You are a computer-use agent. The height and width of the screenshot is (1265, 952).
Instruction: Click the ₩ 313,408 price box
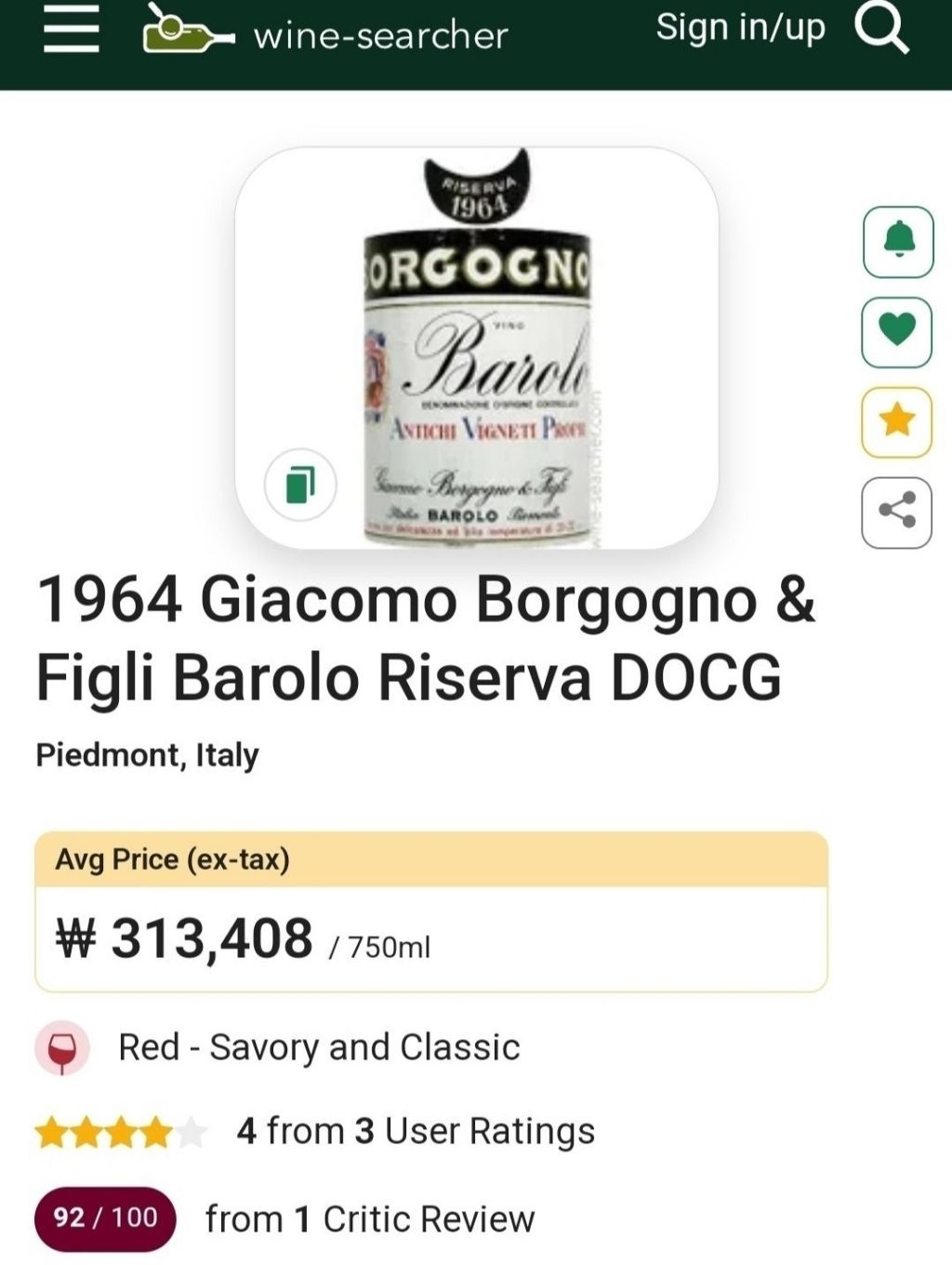point(430,938)
